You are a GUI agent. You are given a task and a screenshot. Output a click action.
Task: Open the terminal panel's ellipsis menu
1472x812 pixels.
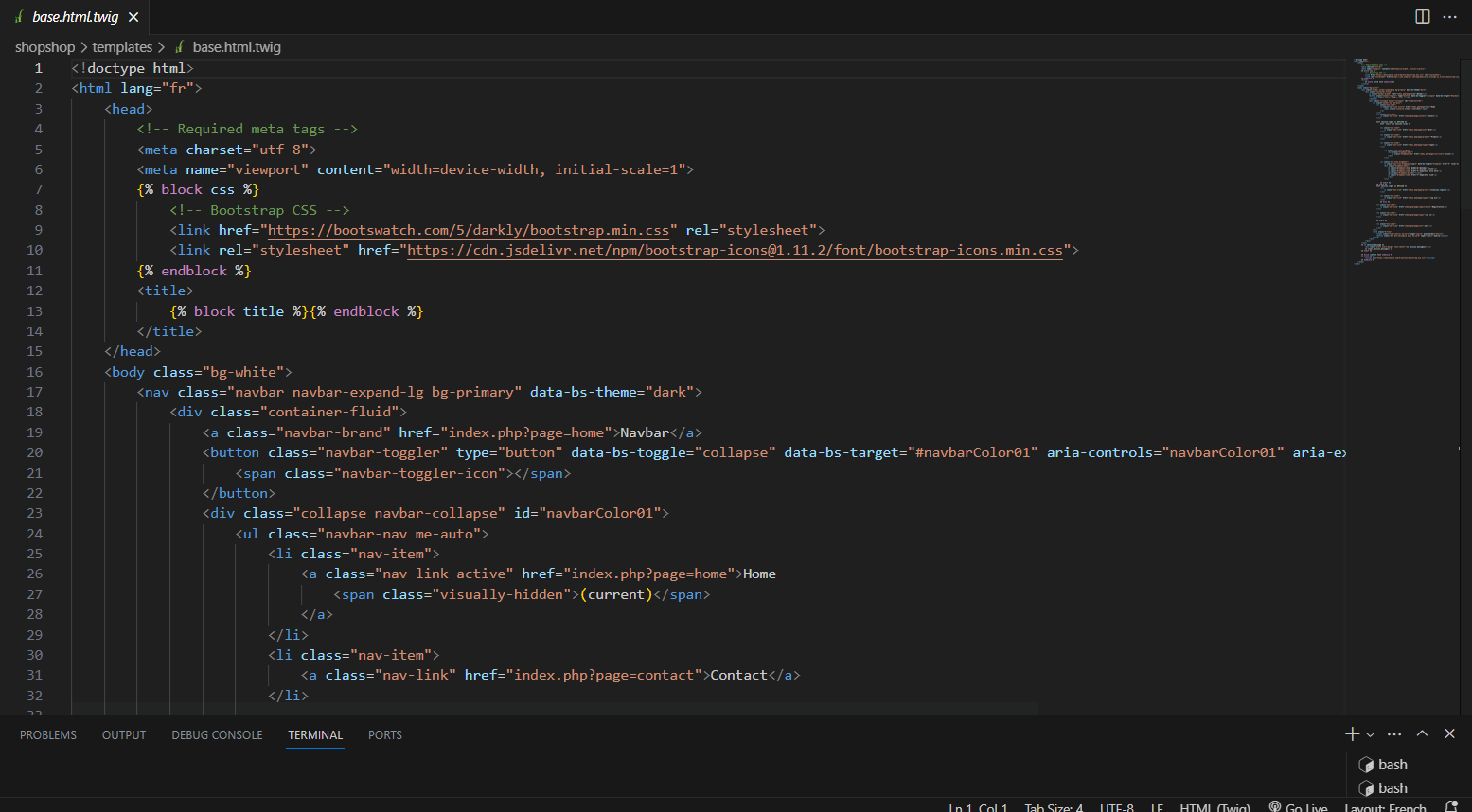point(1394,734)
